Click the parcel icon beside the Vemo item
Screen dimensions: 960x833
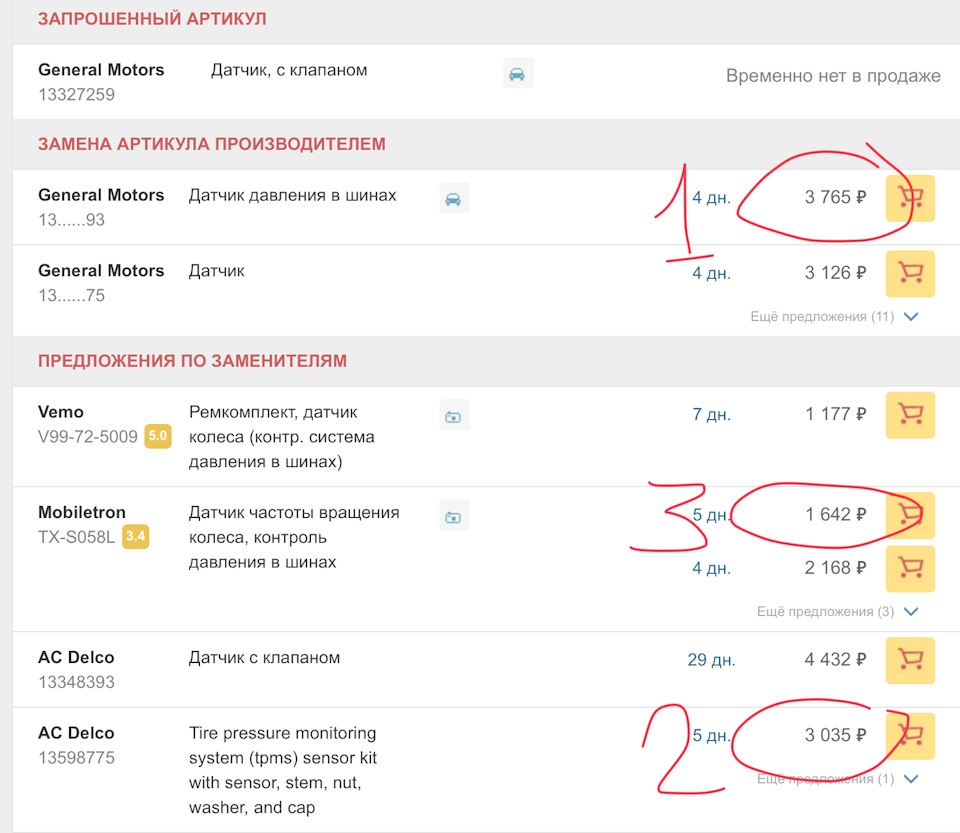click(454, 414)
